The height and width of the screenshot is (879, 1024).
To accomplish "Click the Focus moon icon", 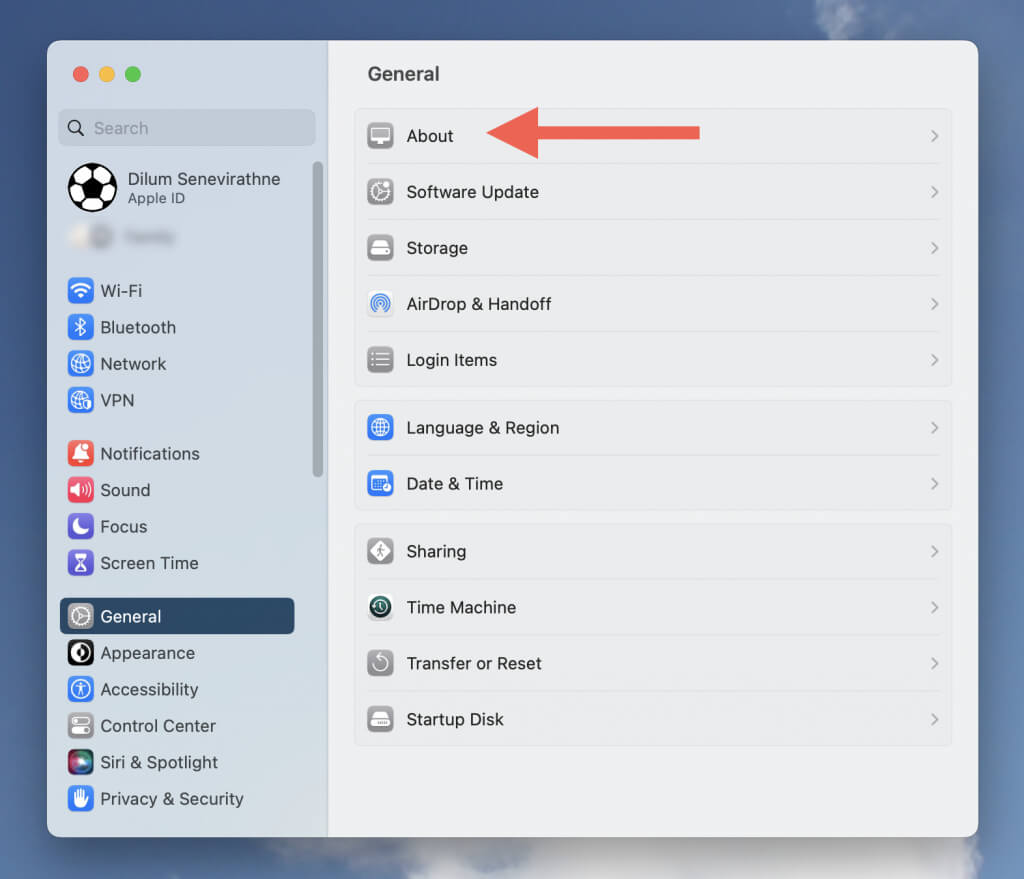I will click(80, 526).
